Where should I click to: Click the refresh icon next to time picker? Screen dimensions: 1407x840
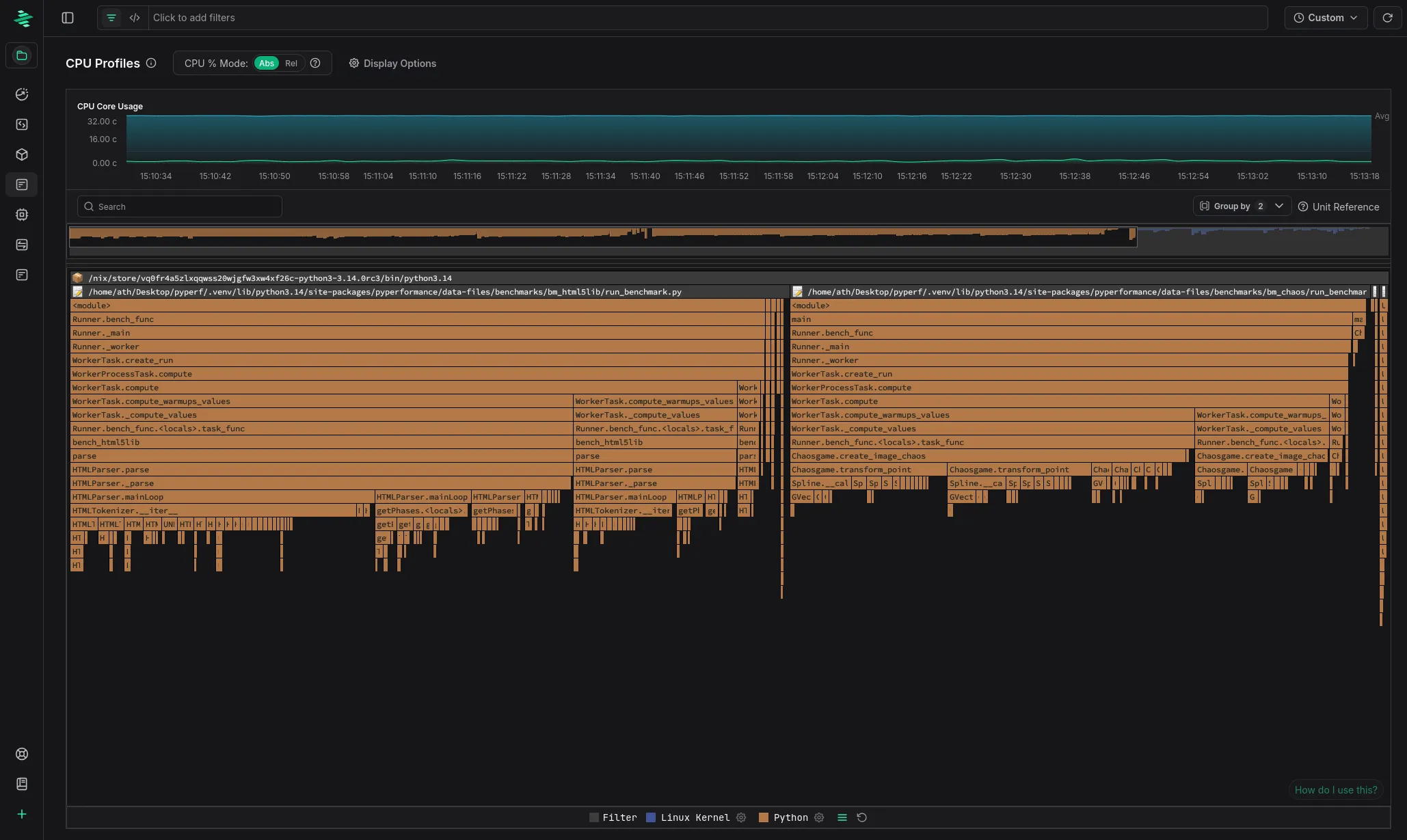tap(1388, 18)
